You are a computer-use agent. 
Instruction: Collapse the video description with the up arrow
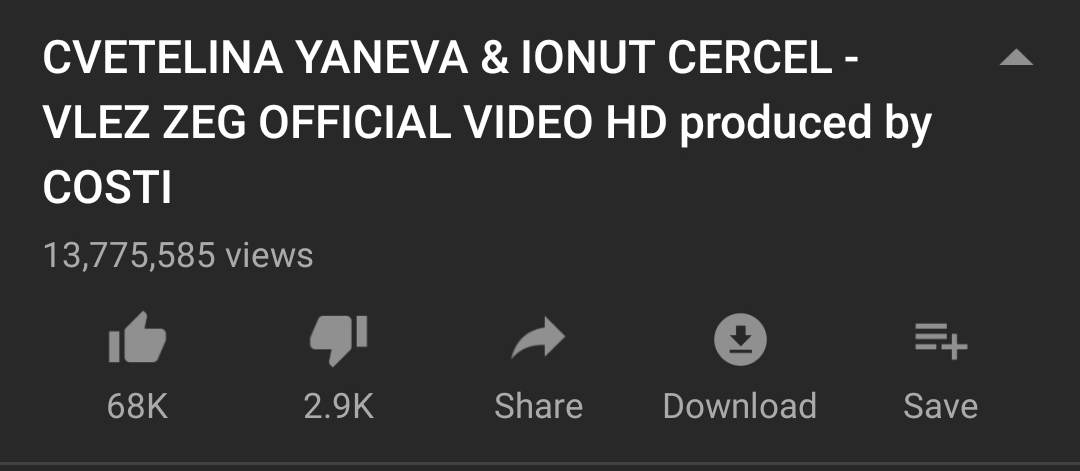tap(1016, 58)
